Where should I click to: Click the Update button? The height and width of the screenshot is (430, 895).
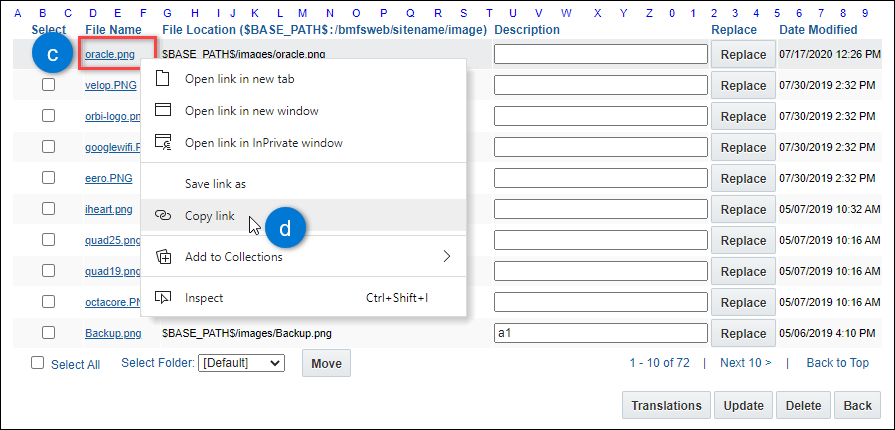pos(743,405)
